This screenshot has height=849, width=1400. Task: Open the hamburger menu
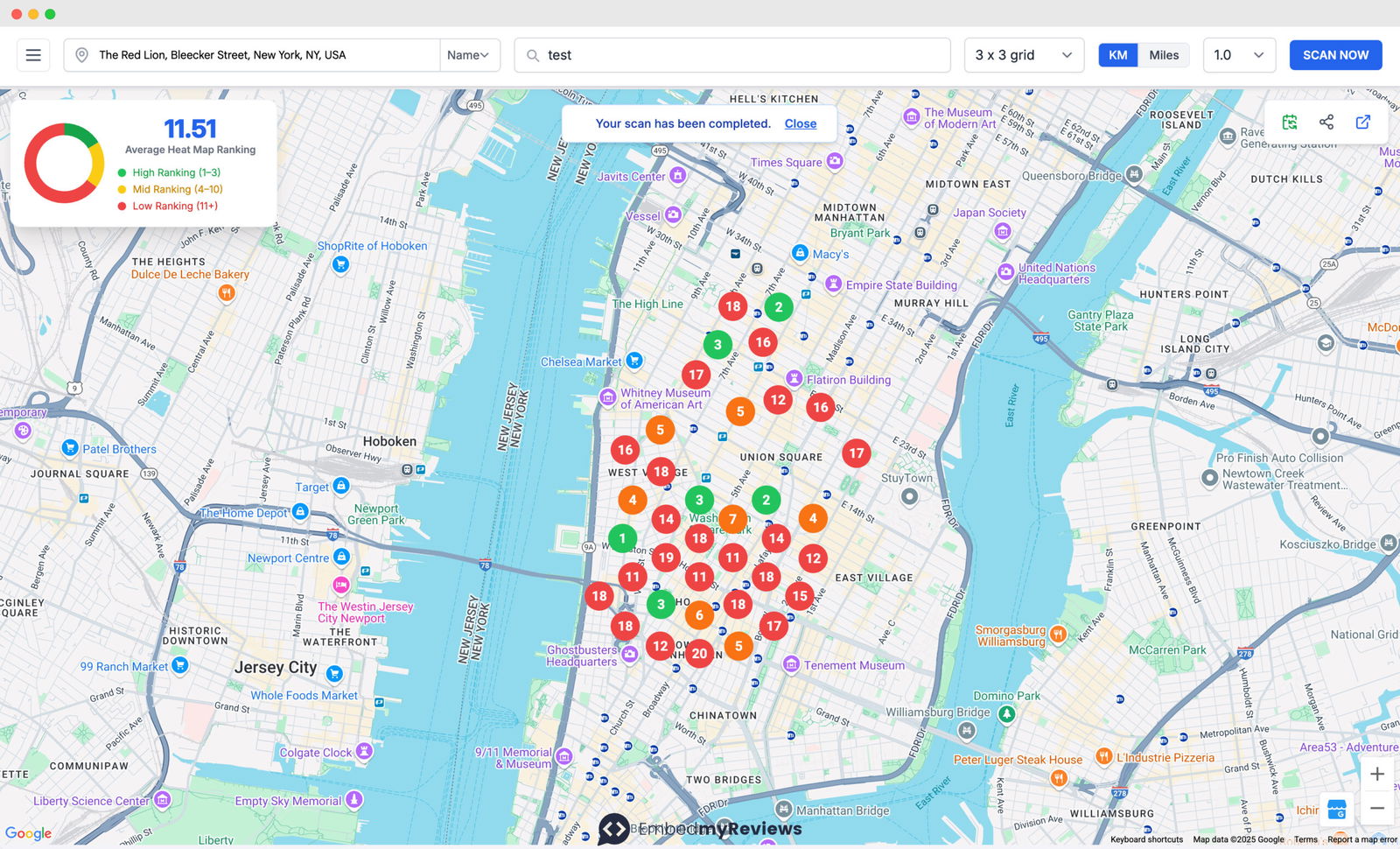pos(33,55)
